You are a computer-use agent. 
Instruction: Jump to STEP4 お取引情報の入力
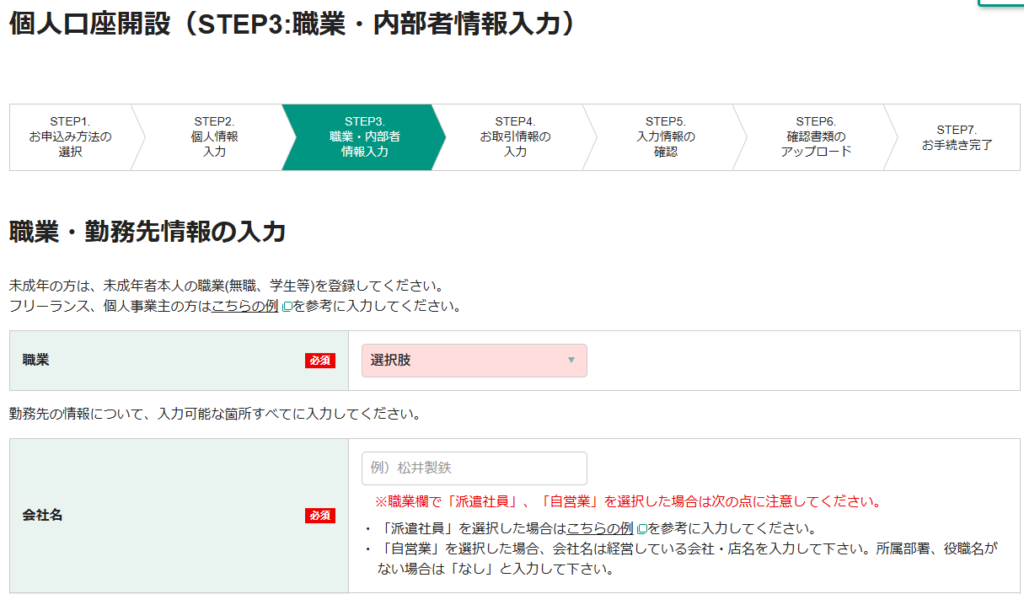(x=515, y=137)
